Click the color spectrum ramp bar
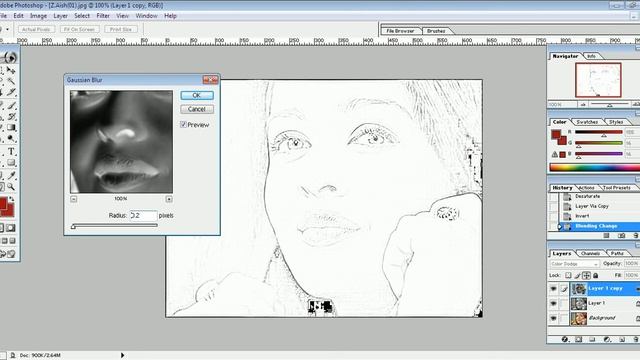The image size is (640, 360). 594,167
